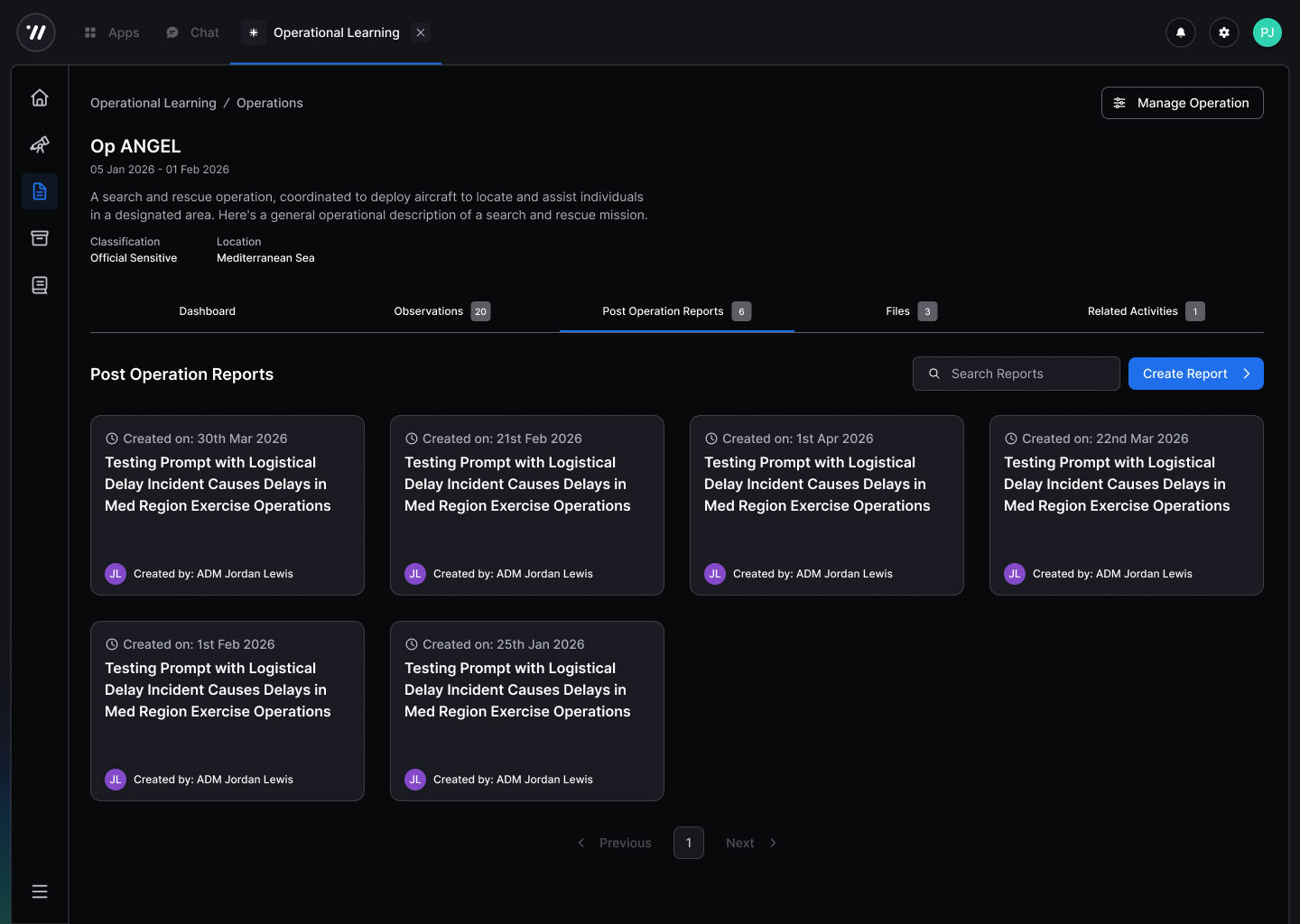Click JL avatar on 1st Apr report
The image size is (1300, 924).
pyautogui.click(x=715, y=574)
